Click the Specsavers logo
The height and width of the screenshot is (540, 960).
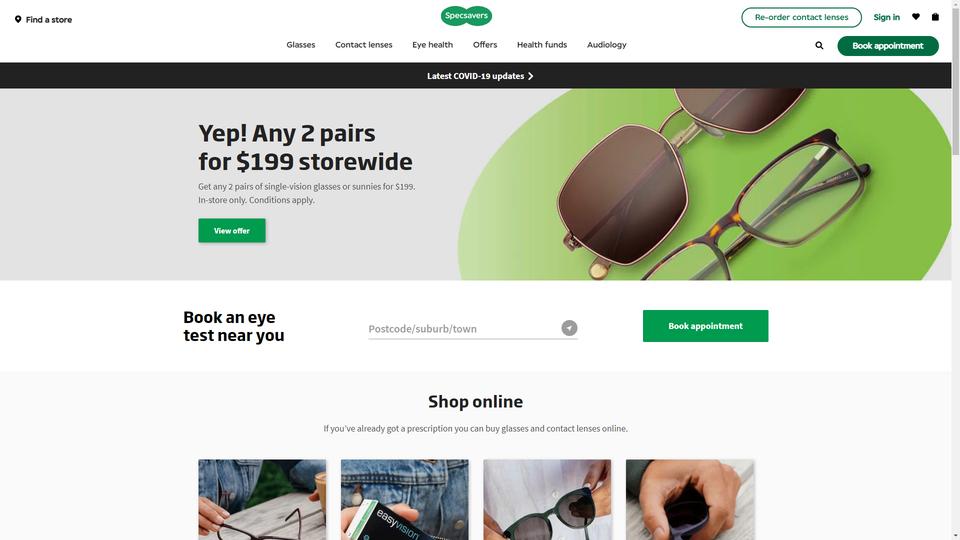[466, 16]
